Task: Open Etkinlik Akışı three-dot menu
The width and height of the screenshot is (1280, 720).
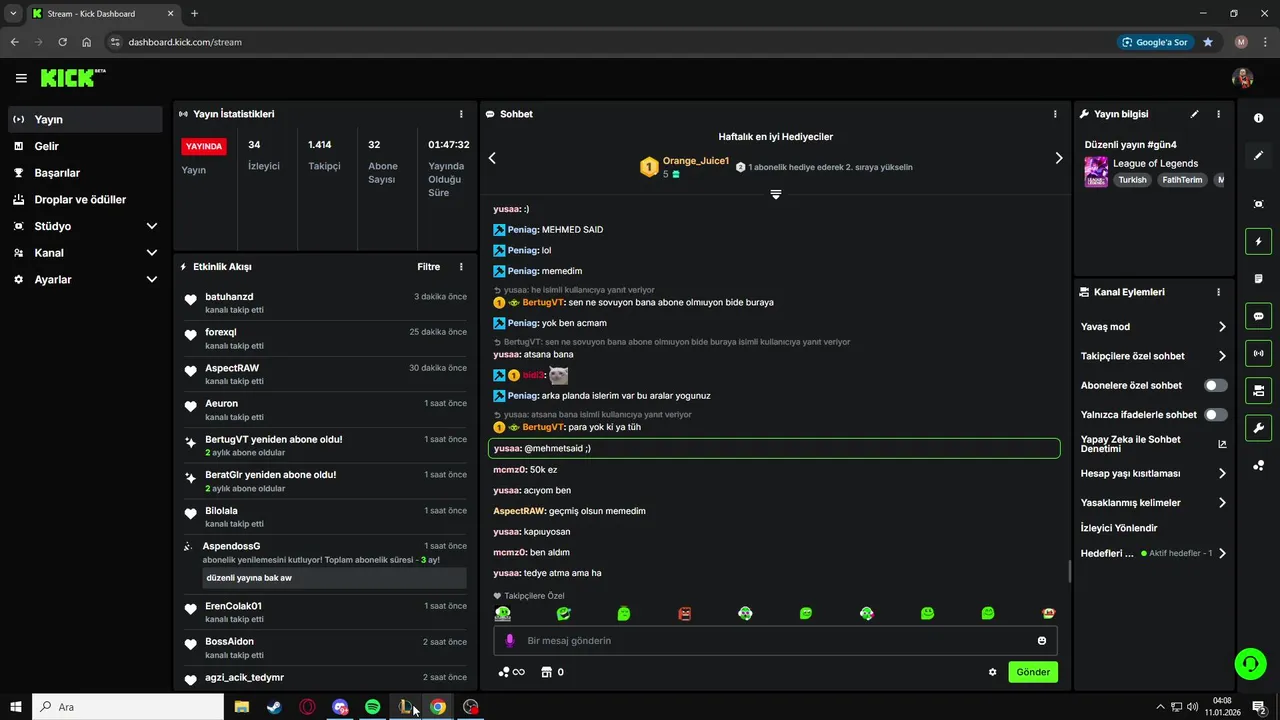Action: (461, 267)
